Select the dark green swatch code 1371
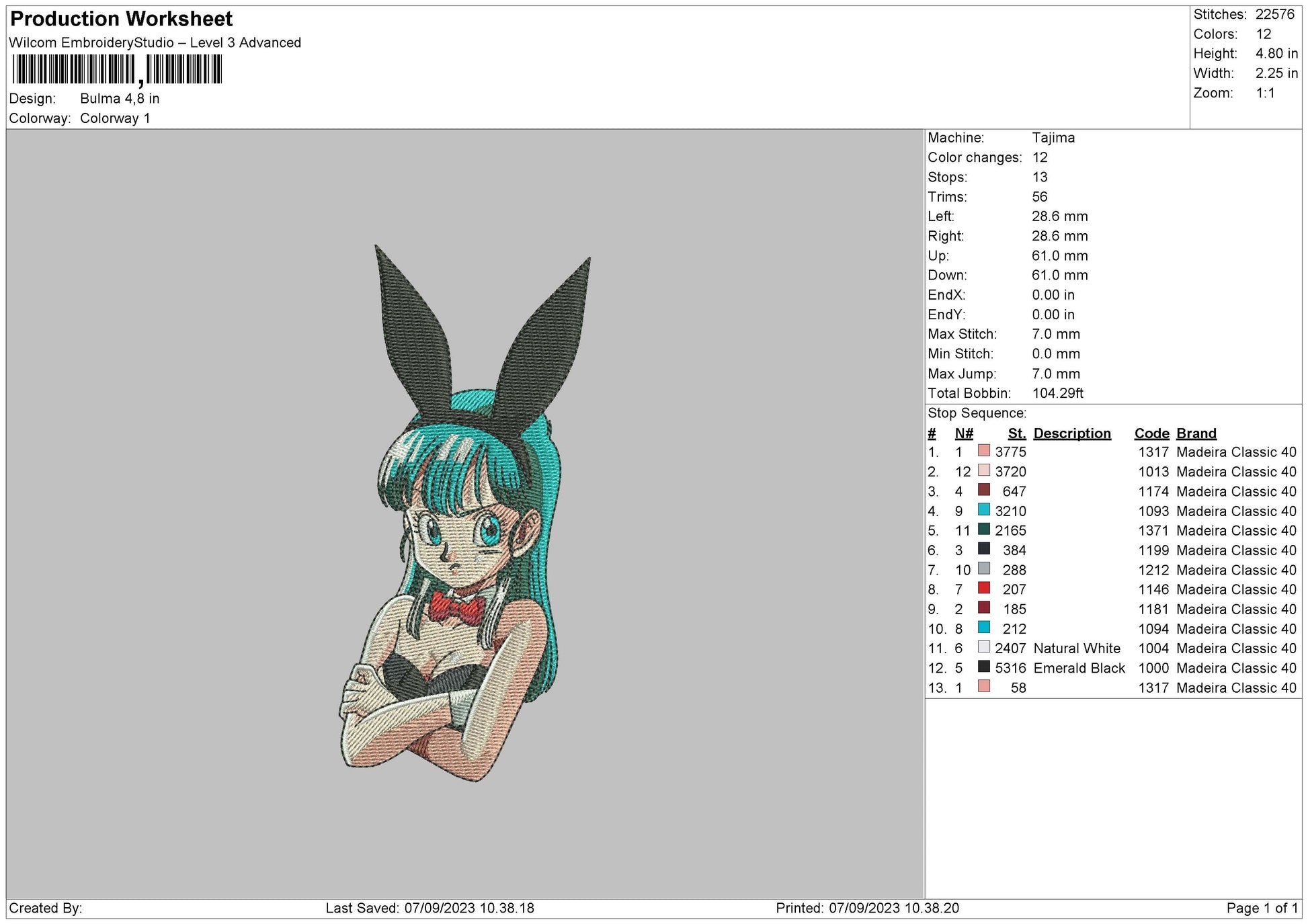 click(983, 530)
